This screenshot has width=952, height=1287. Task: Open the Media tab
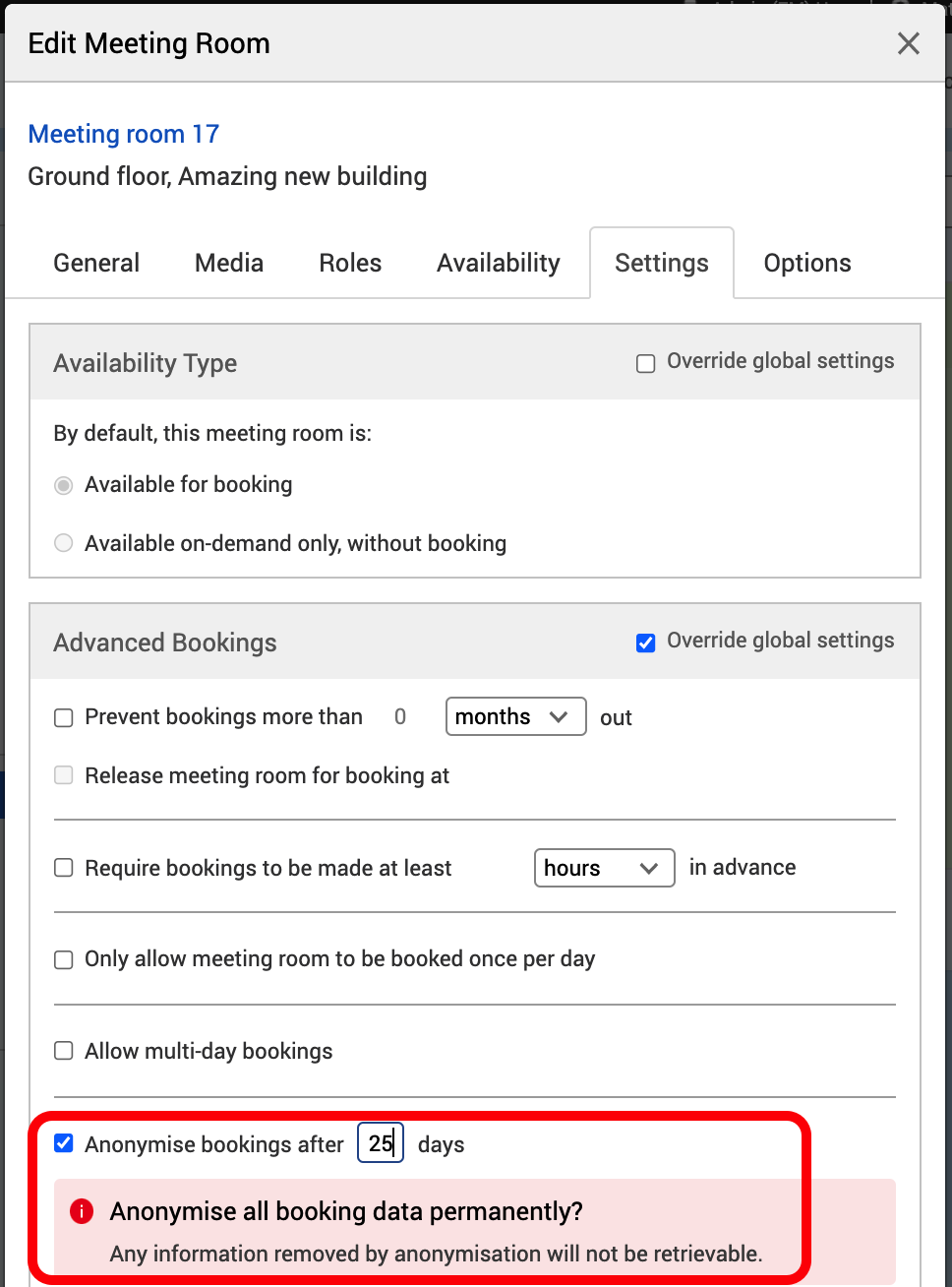229,263
